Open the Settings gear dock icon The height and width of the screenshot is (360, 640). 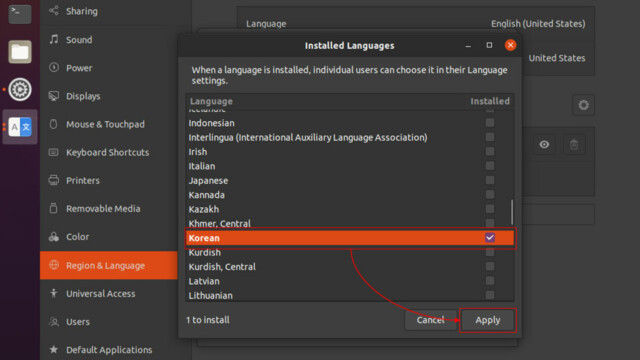pyautogui.click(x=20, y=89)
